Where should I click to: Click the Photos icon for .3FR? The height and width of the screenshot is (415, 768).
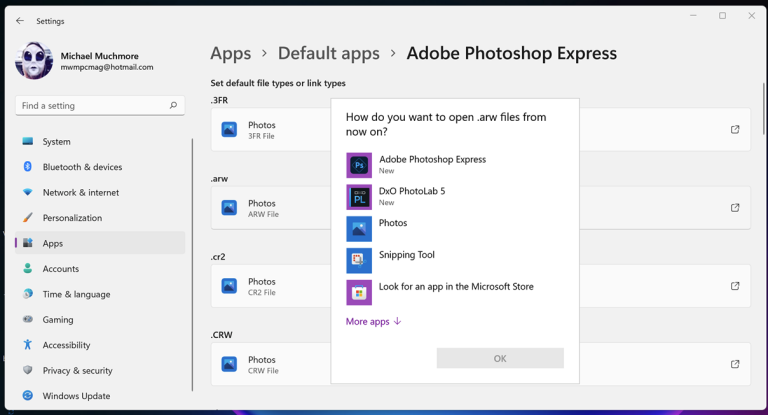(229, 129)
